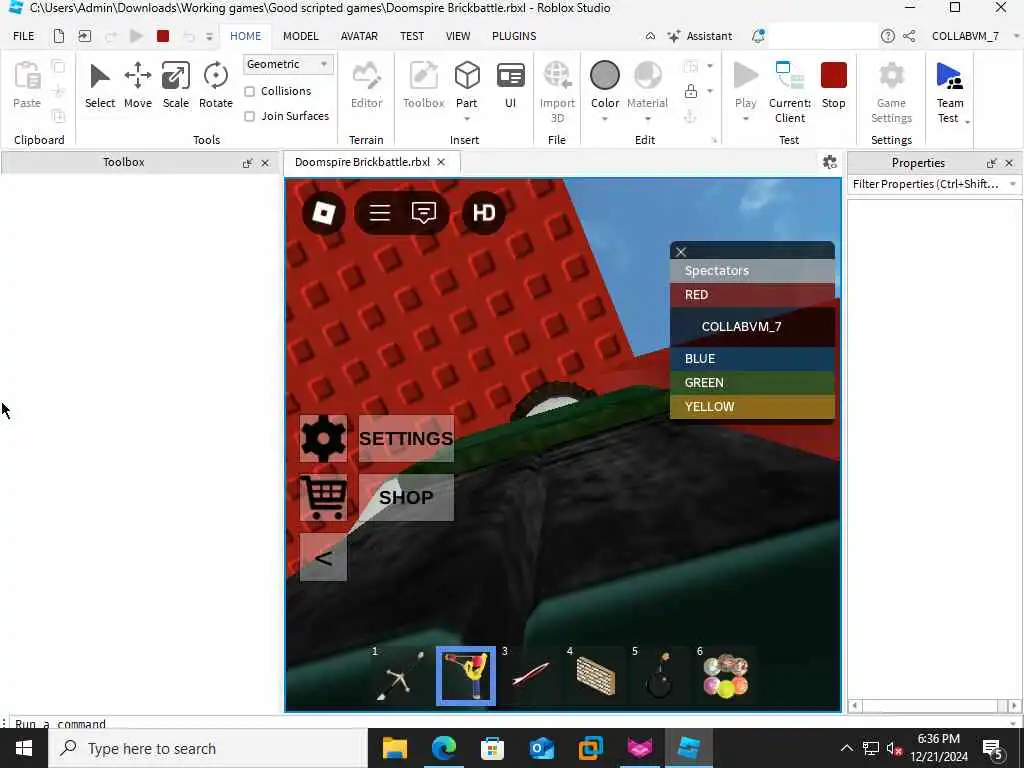Click the SETTINGS button in game
The height and width of the screenshot is (768, 1024).
(406, 438)
